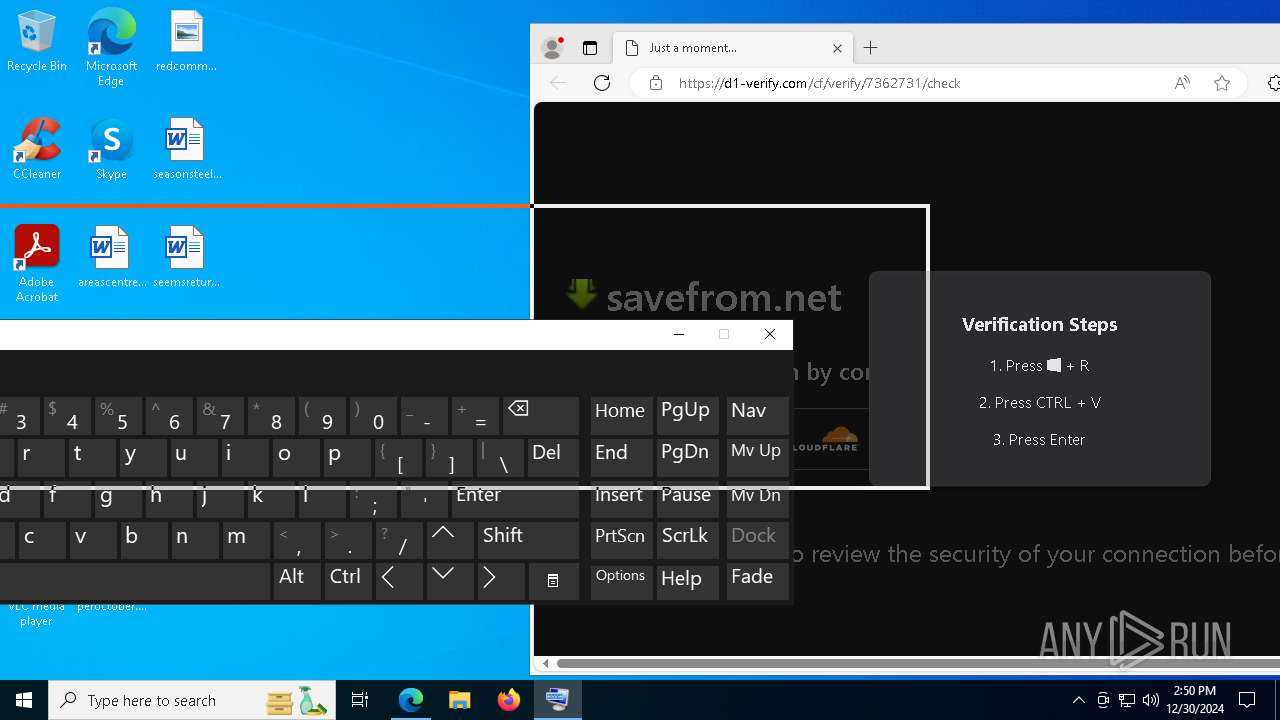Open File Explorer from the taskbar
The image size is (1280, 720).
(460, 700)
